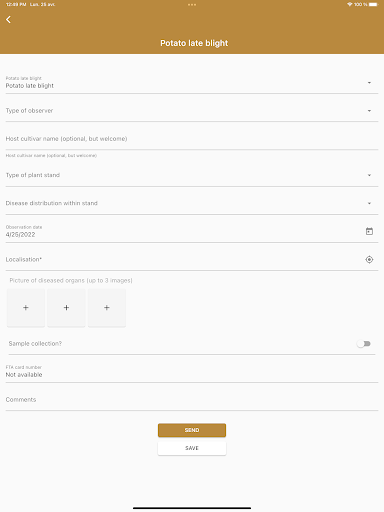
Task: Edit the FTA card number field
Action: [192, 372]
